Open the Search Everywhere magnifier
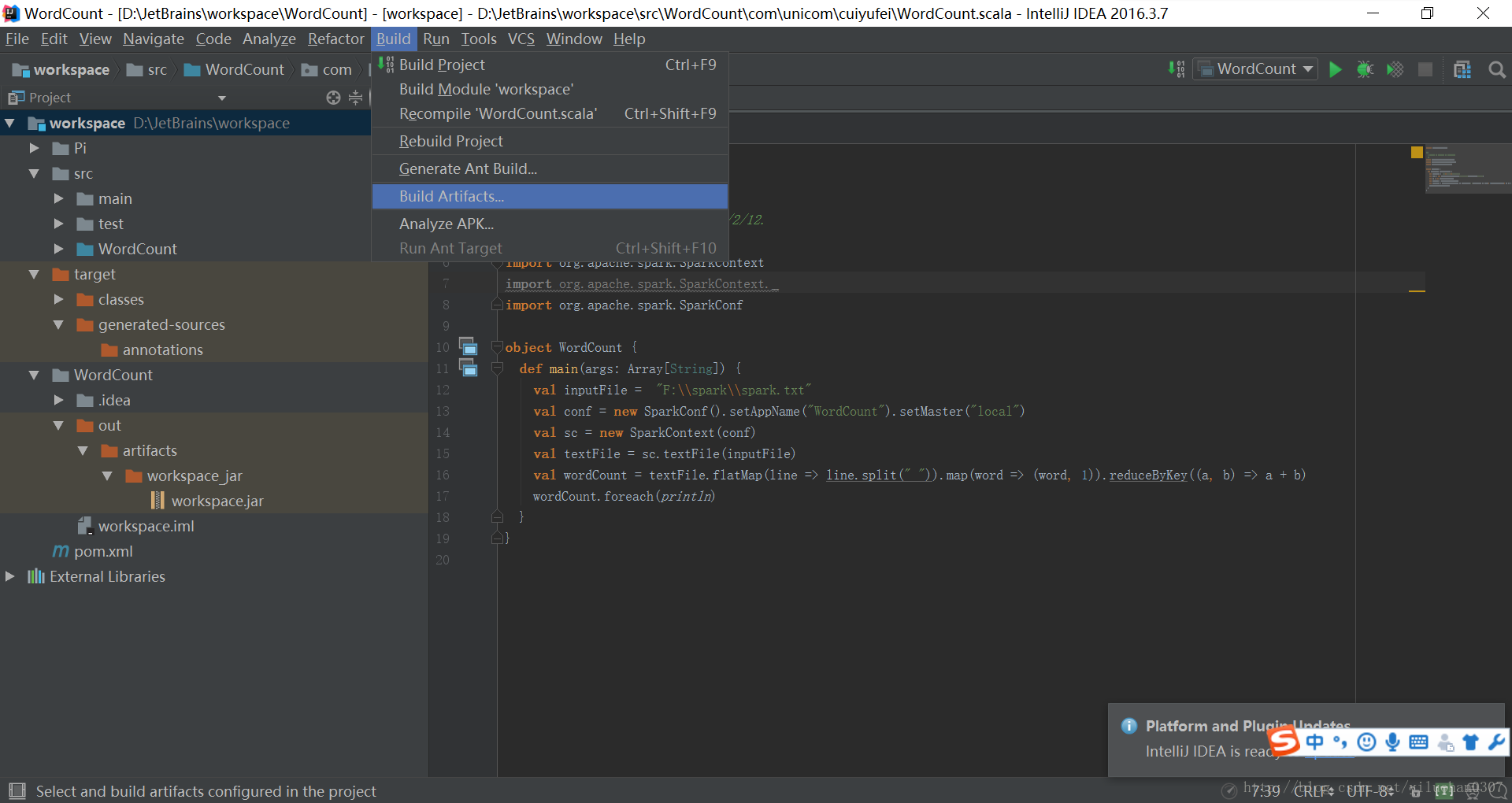This screenshot has height=803, width=1512. 1497,69
